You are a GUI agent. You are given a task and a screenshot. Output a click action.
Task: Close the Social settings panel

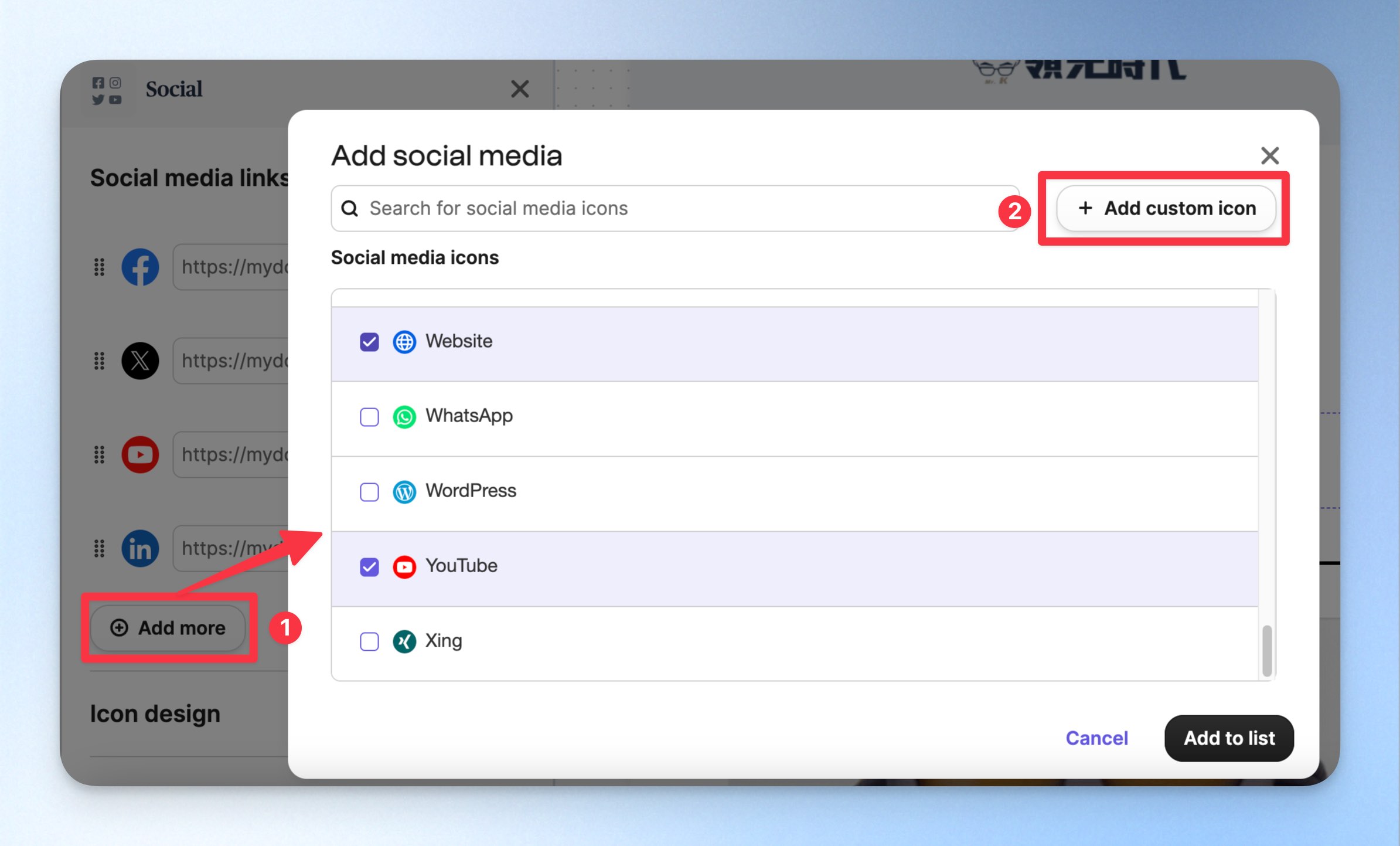[520, 89]
